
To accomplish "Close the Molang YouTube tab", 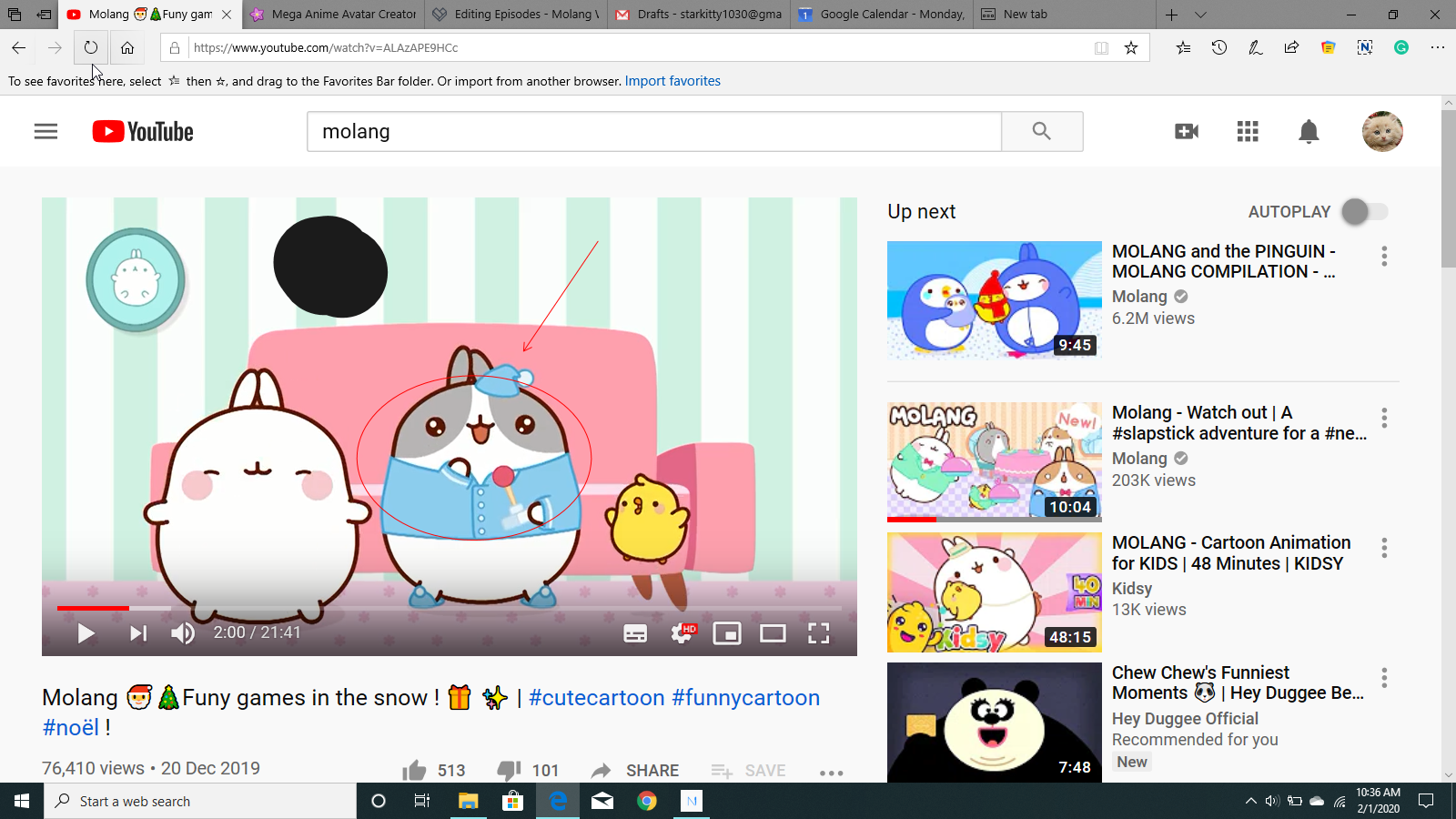I will (227, 15).
